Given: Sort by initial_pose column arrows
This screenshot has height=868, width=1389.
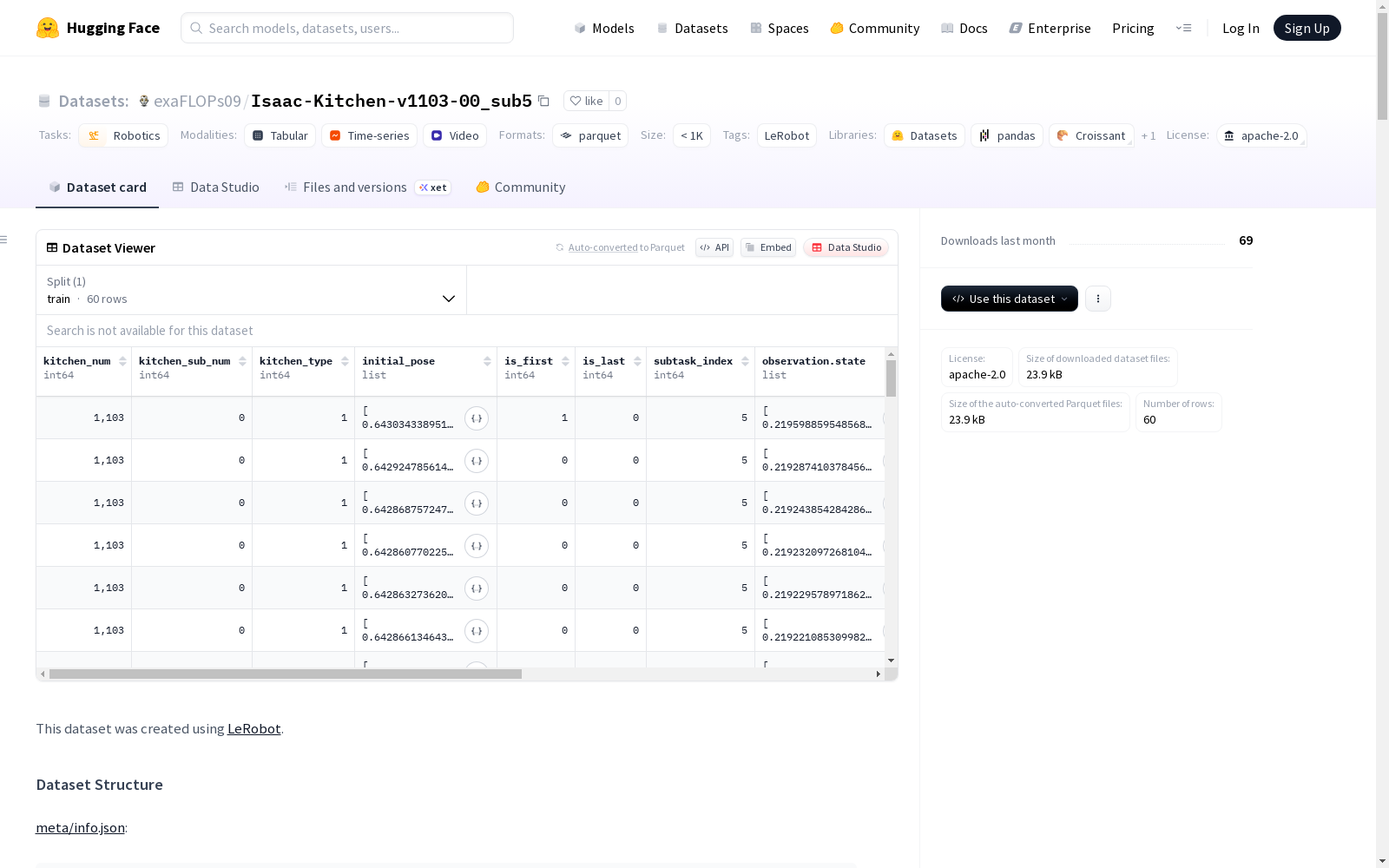Looking at the screenshot, I should pyautogui.click(x=487, y=361).
